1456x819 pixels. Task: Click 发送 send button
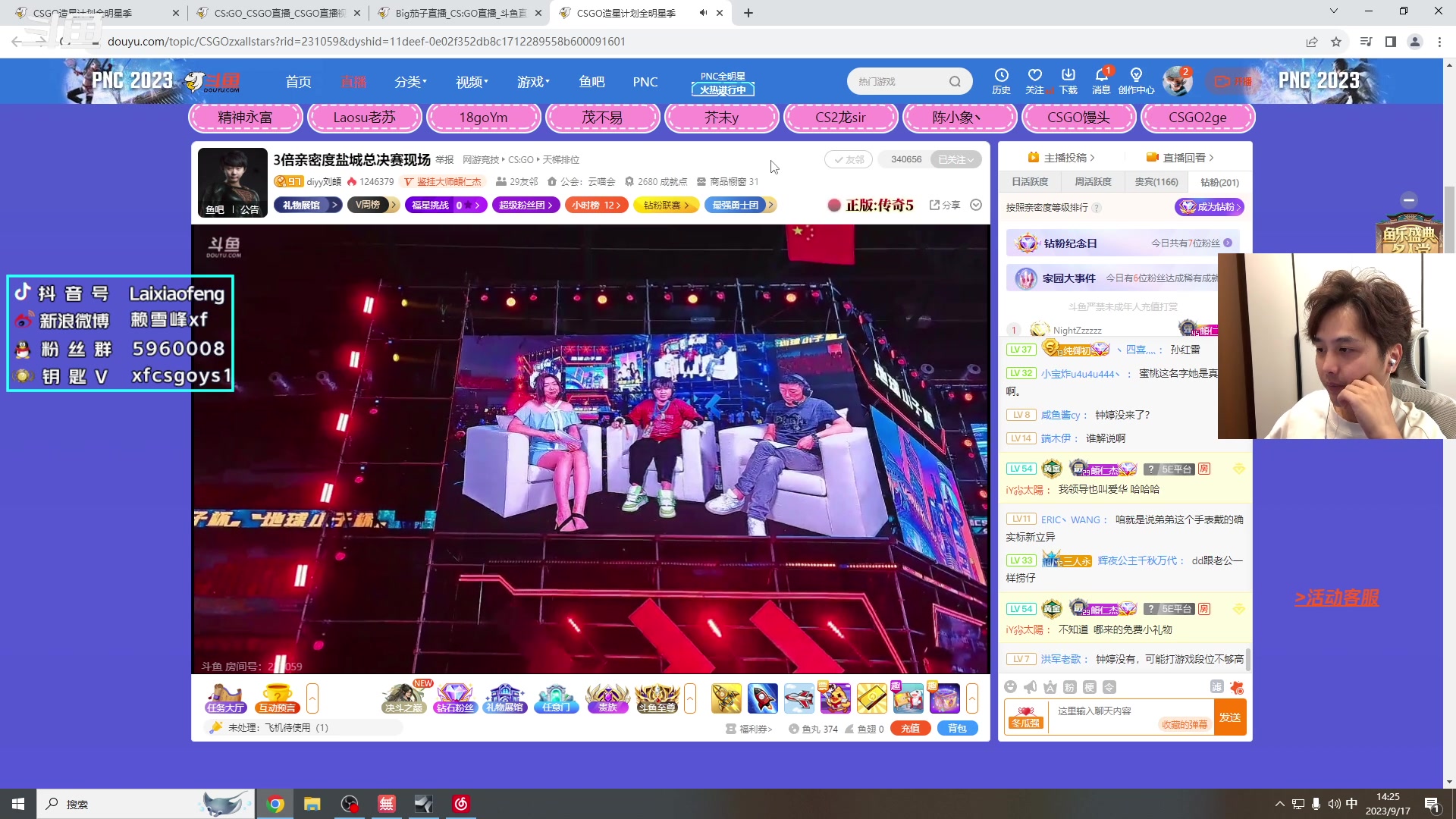pos(1229,717)
